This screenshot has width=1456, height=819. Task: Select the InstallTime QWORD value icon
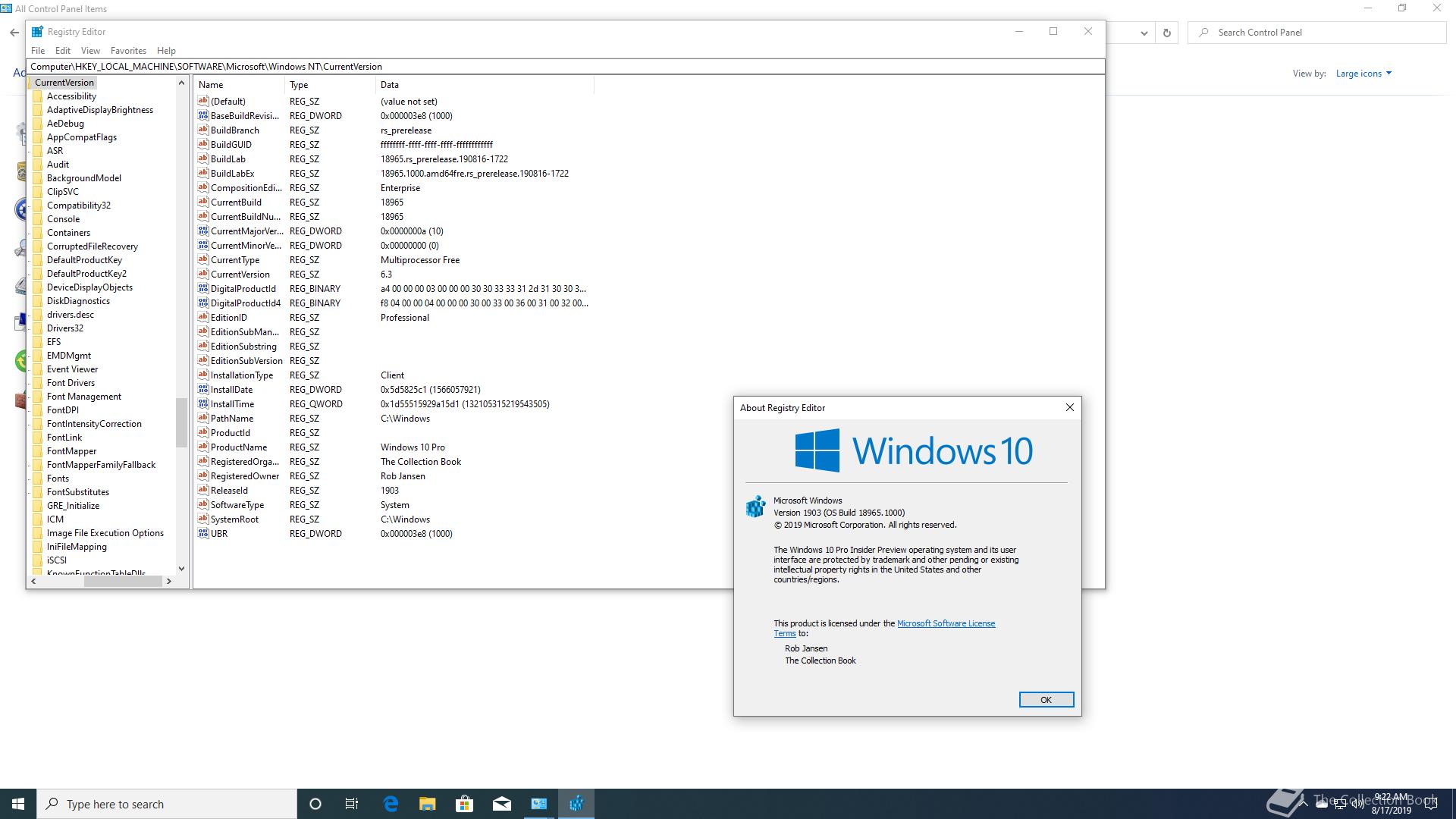202,403
